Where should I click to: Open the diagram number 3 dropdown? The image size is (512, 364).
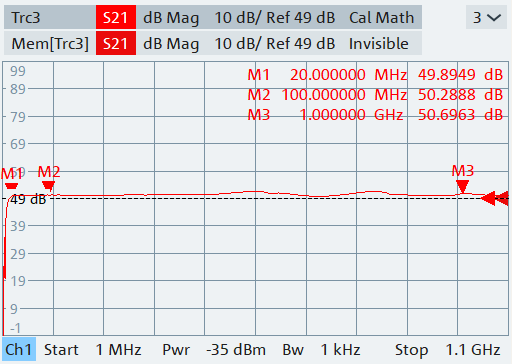pyautogui.click(x=487, y=17)
